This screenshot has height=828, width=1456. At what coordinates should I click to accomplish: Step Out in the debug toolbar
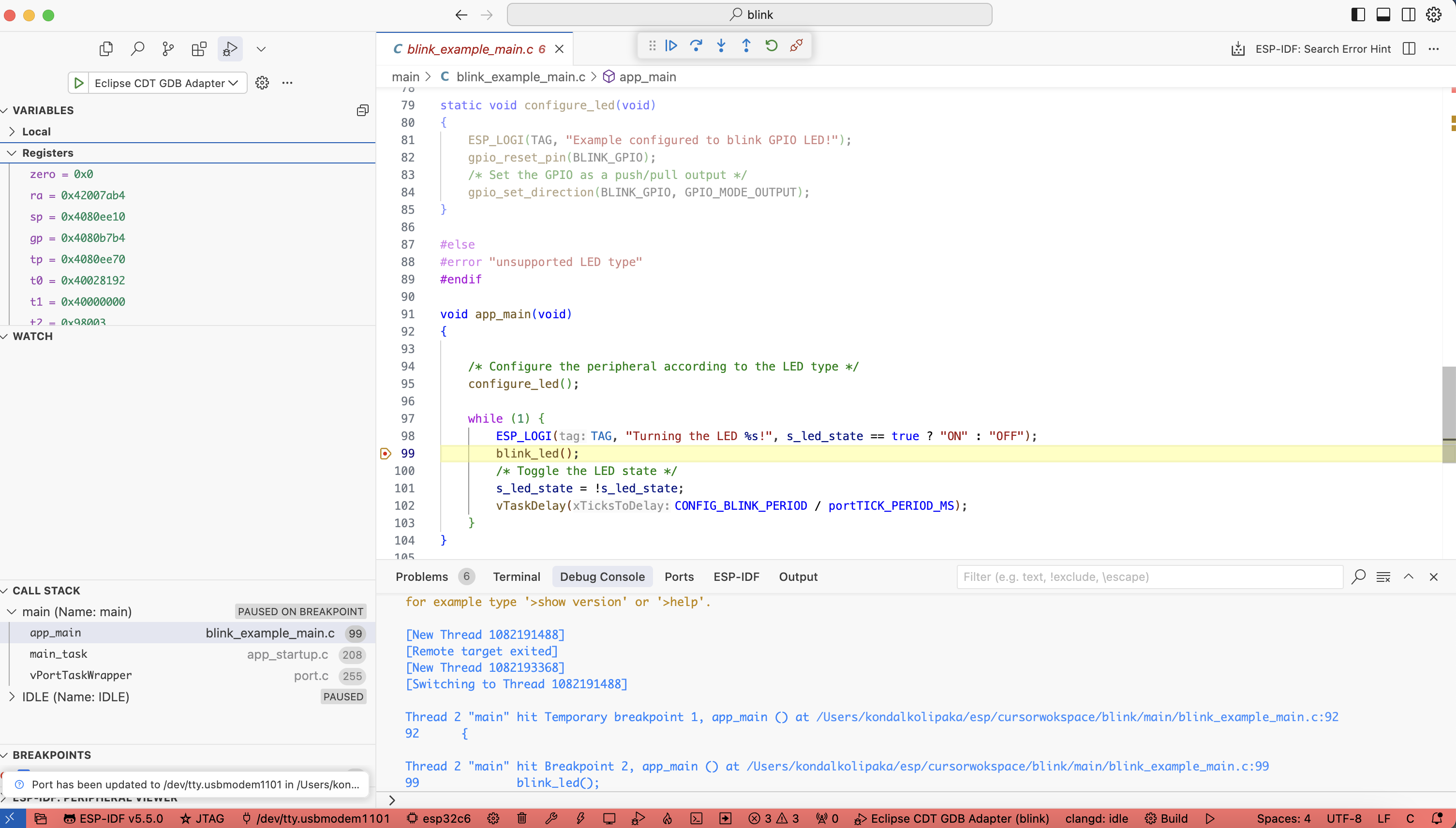pyautogui.click(x=746, y=45)
